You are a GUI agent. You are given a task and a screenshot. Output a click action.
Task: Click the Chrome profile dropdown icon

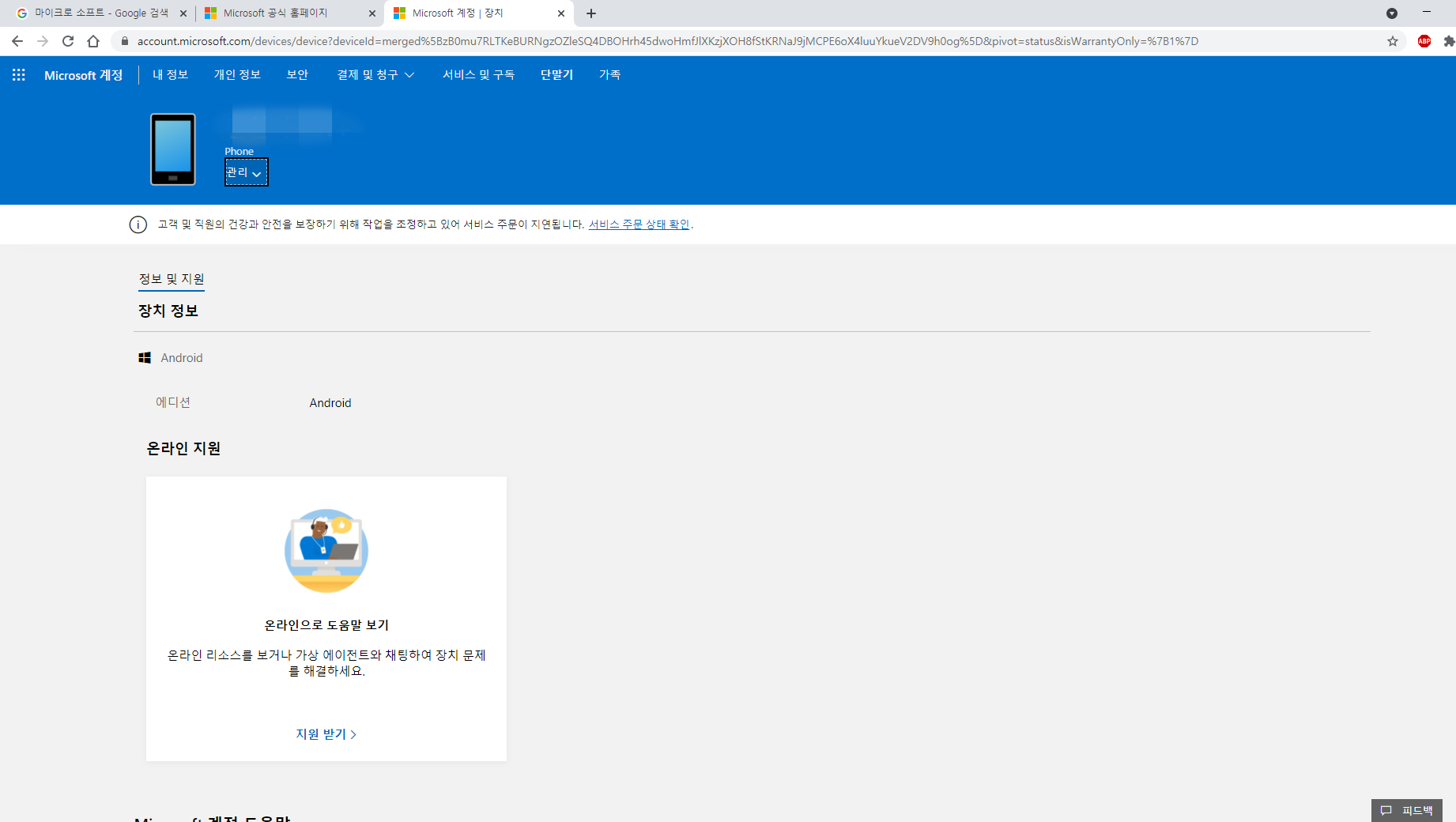[x=1392, y=13]
